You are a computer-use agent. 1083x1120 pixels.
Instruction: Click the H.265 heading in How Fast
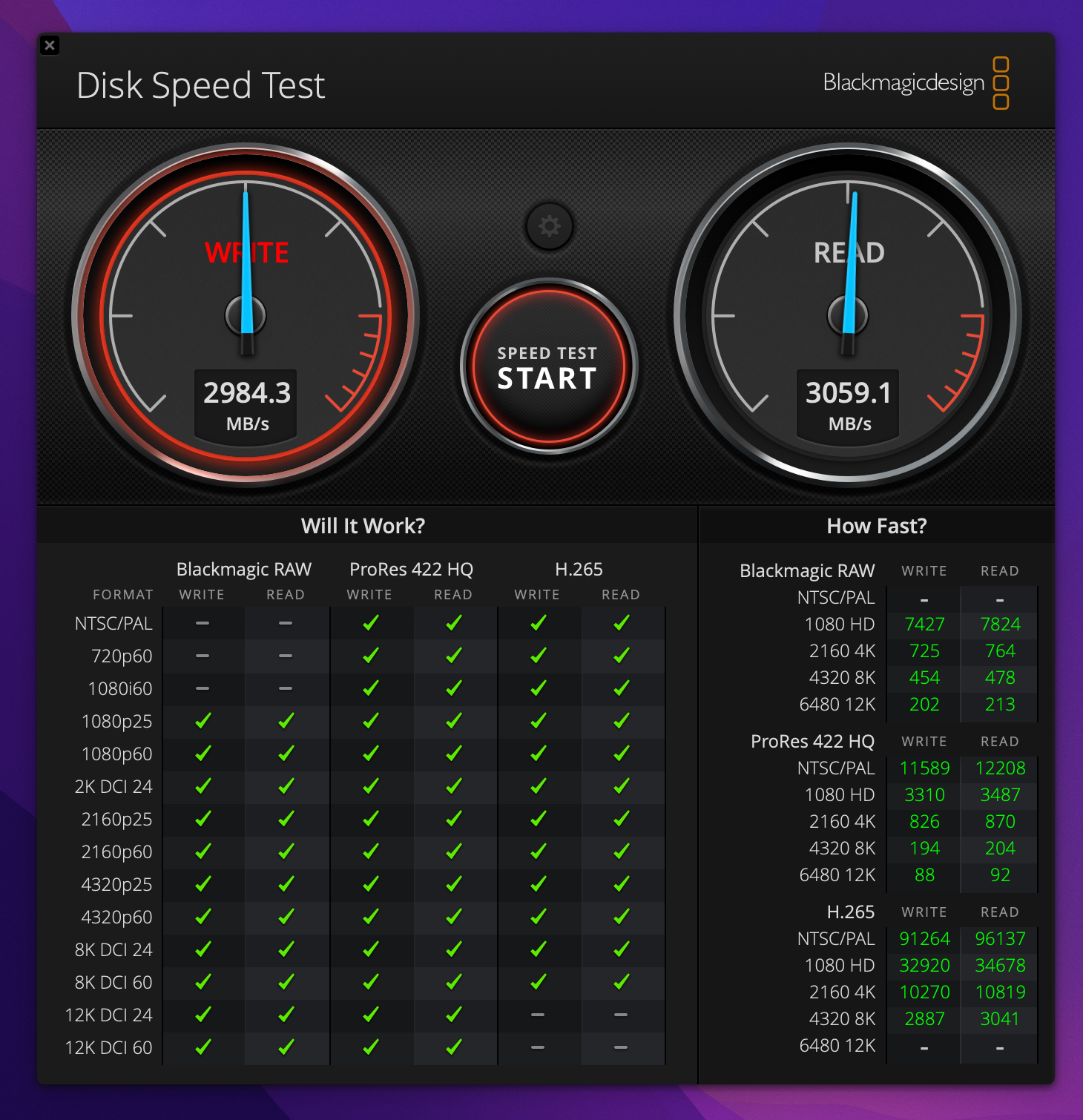coord(851,912)
